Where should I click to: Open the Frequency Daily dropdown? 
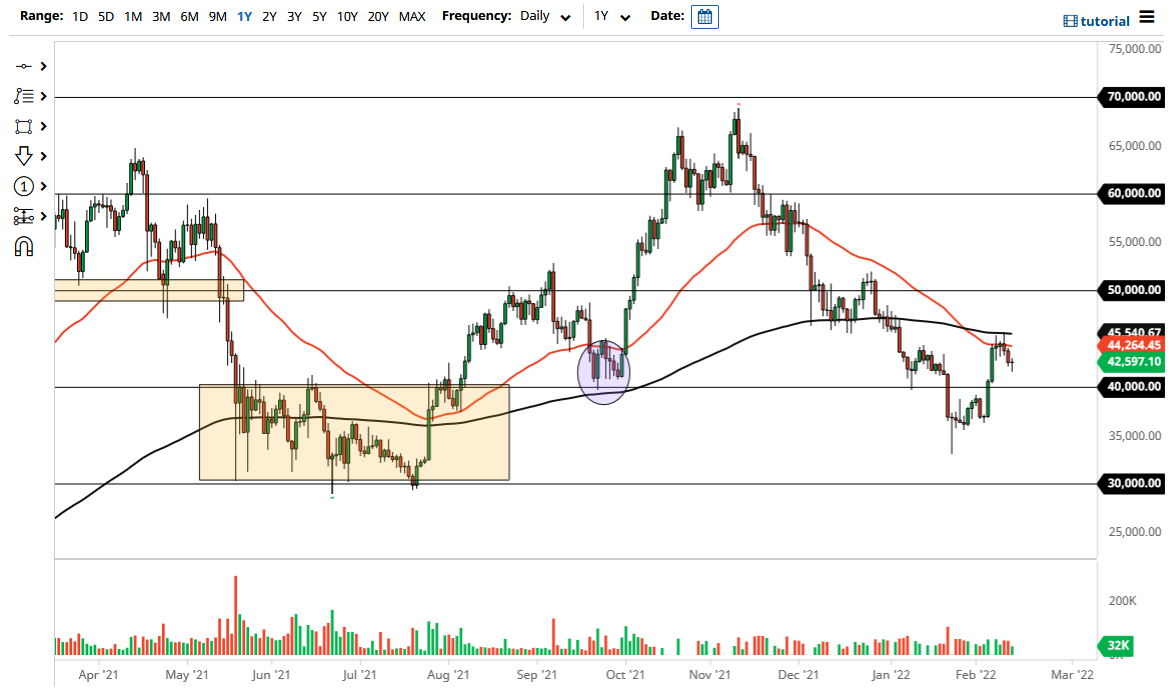(x=545, y=17)
